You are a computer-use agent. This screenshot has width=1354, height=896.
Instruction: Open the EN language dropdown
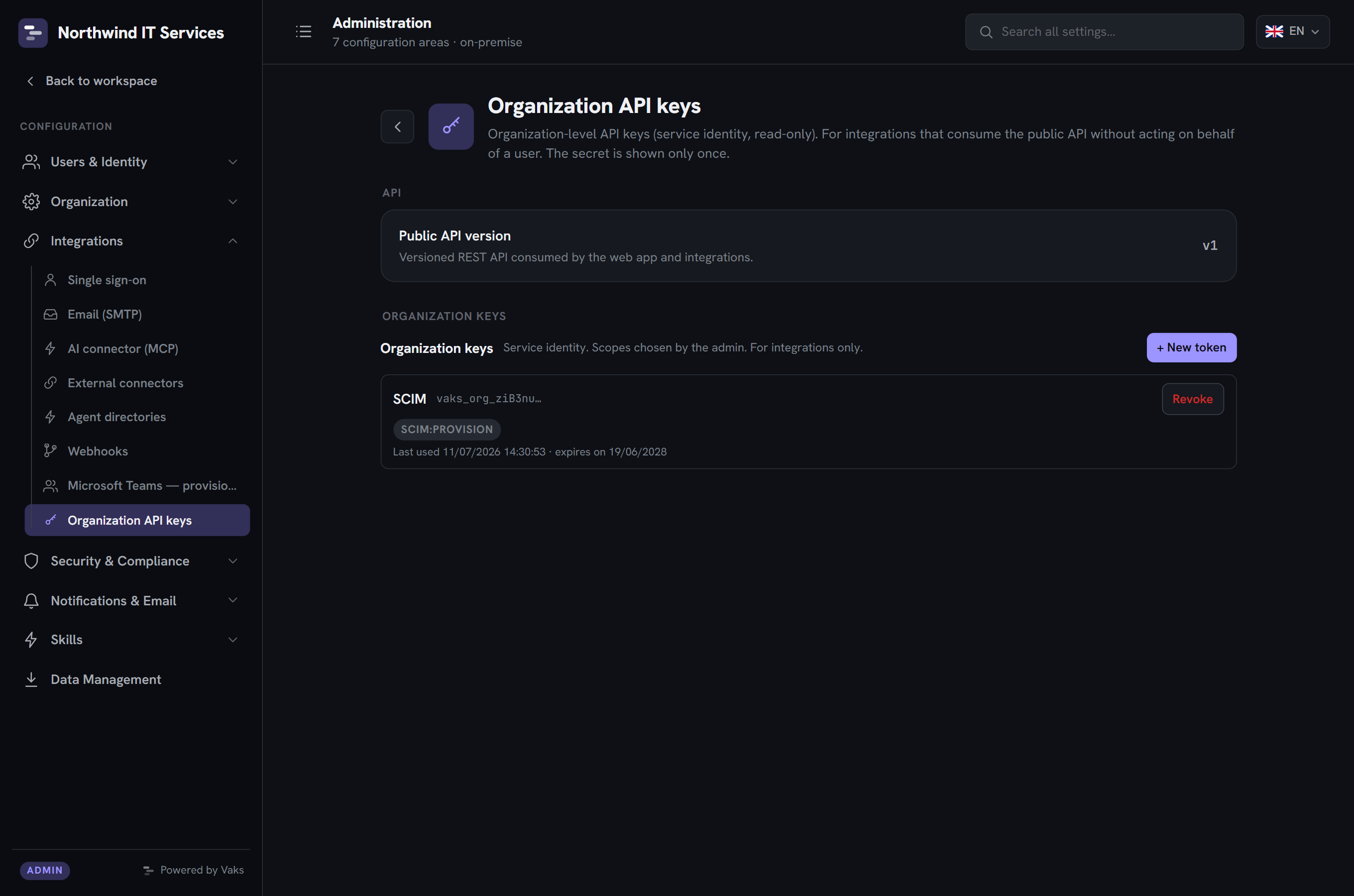pos(1292,32)
